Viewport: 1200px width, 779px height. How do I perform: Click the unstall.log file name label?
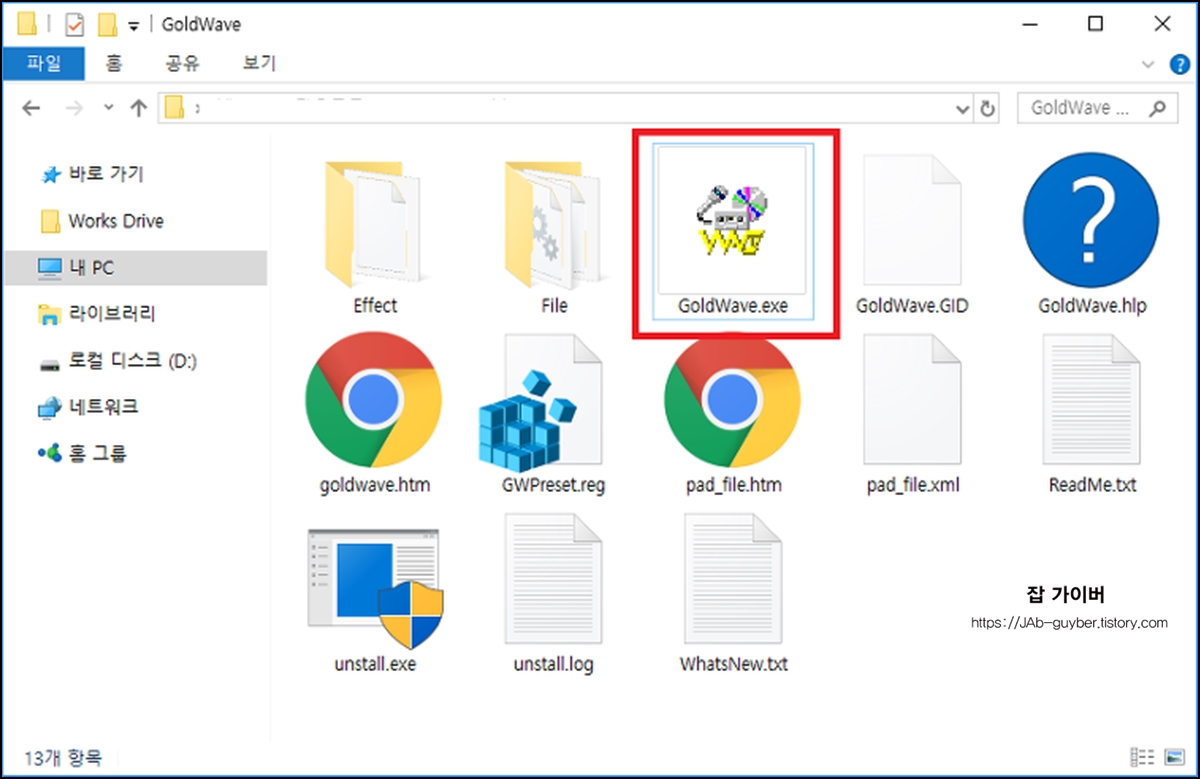pyautogui.click(x=553, y=664)
